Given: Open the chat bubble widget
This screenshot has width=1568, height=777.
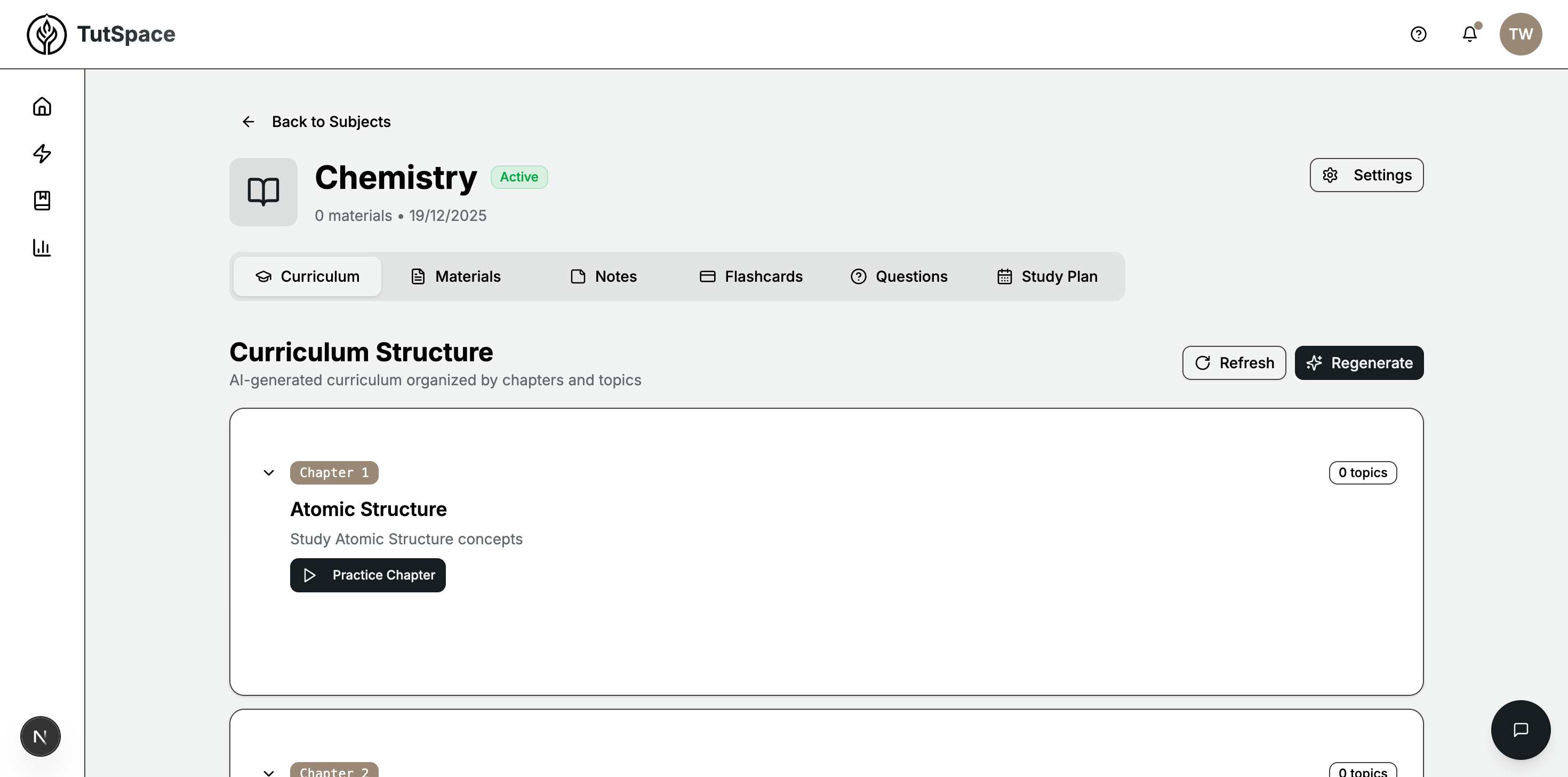Looking at the screenshot, I should pyautogui.click(x=1520, y=730).
